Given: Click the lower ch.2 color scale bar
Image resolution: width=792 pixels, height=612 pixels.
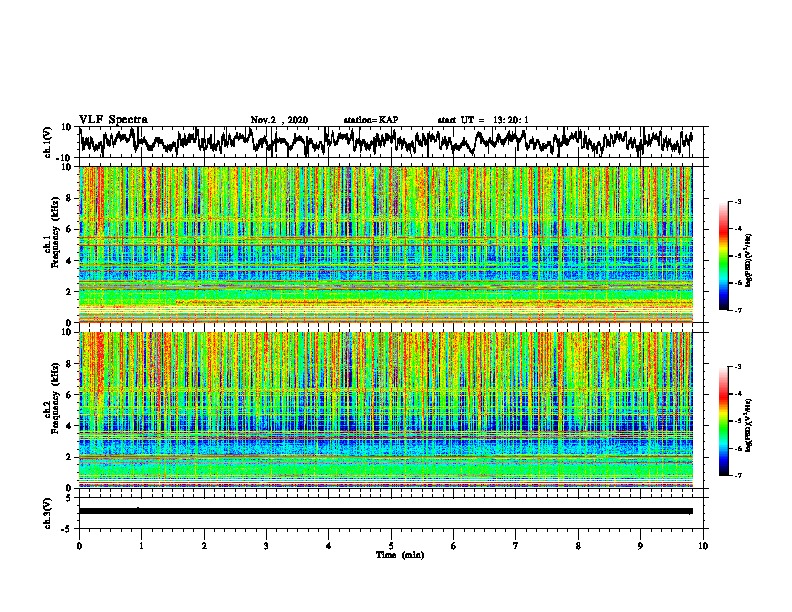Looking at the screenshot, I should (x=723, y=421).
